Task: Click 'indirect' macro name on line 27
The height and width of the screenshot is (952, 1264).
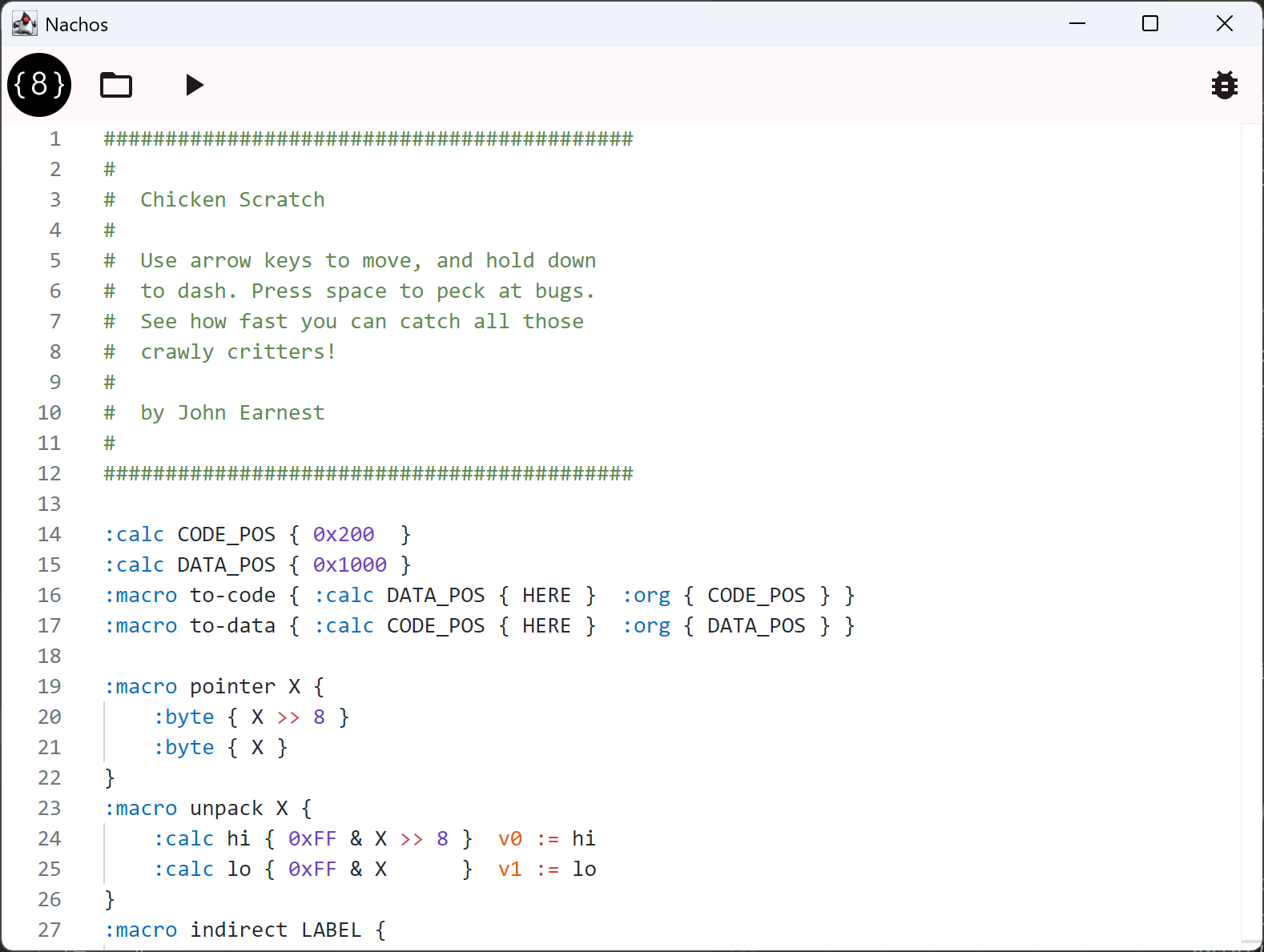Action: [239, 930]
